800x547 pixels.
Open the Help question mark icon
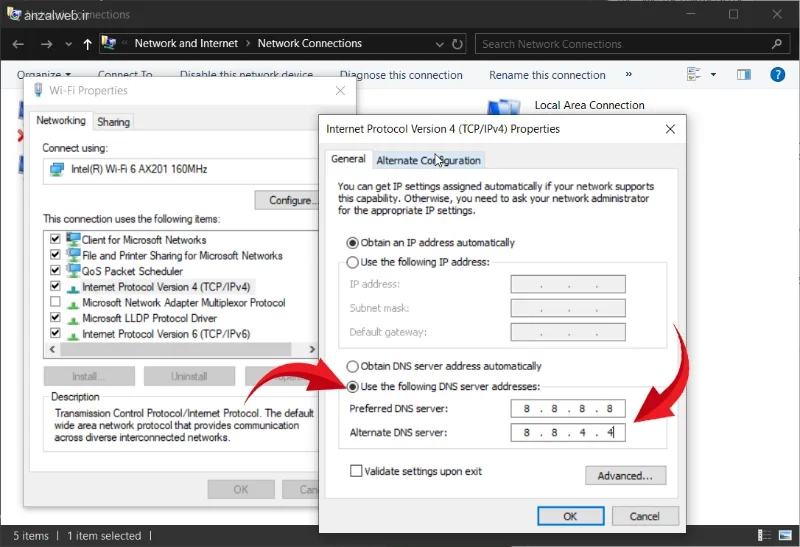point(777,75)
